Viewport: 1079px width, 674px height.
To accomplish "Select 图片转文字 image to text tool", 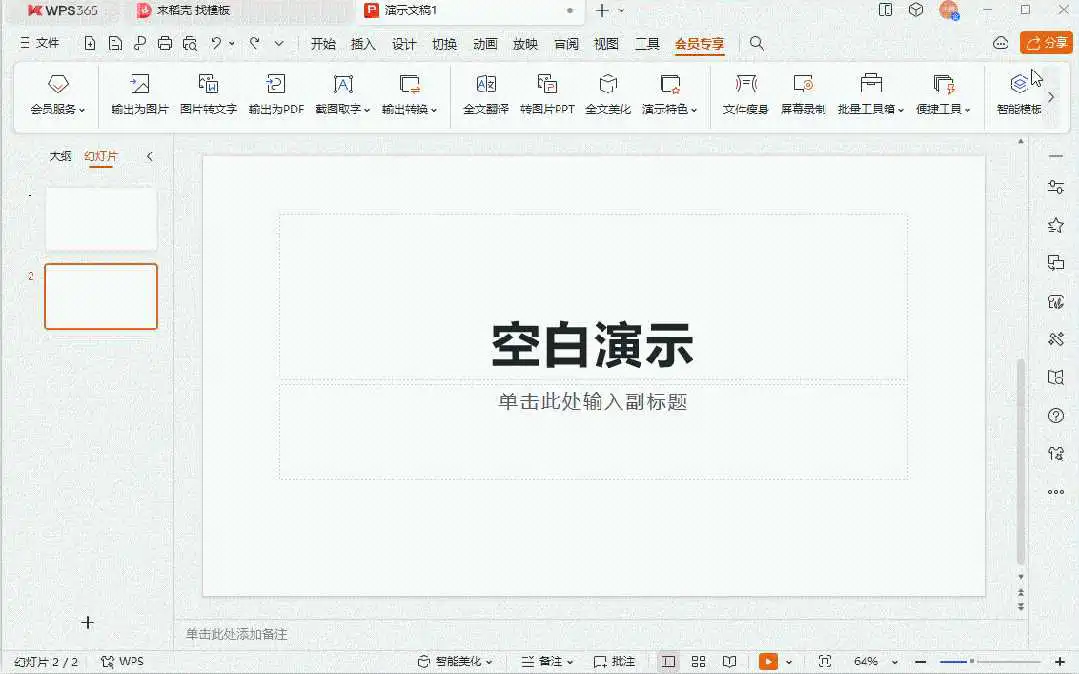I will coord(208,94).
